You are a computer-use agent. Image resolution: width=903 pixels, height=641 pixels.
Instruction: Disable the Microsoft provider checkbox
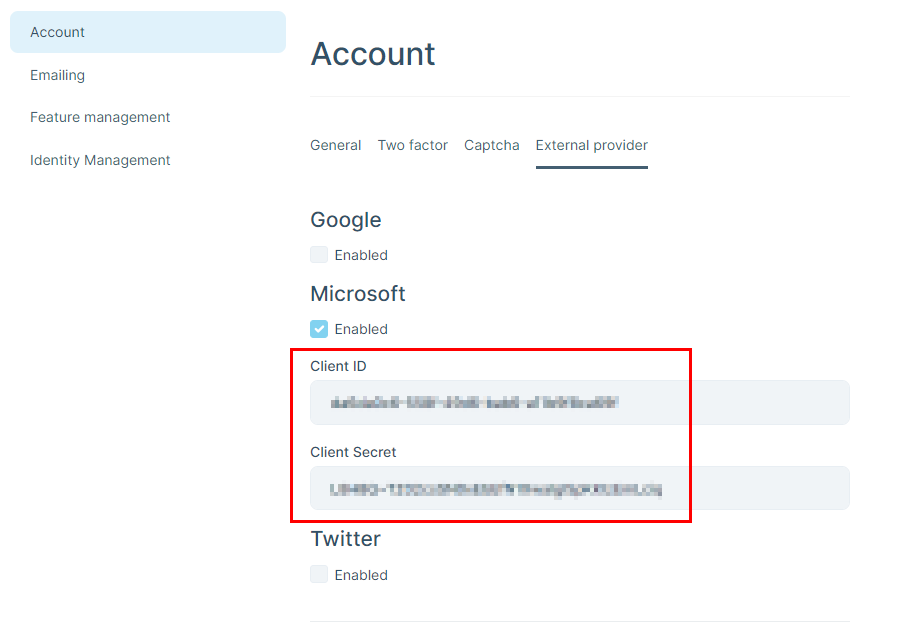[x=319, y=329]
